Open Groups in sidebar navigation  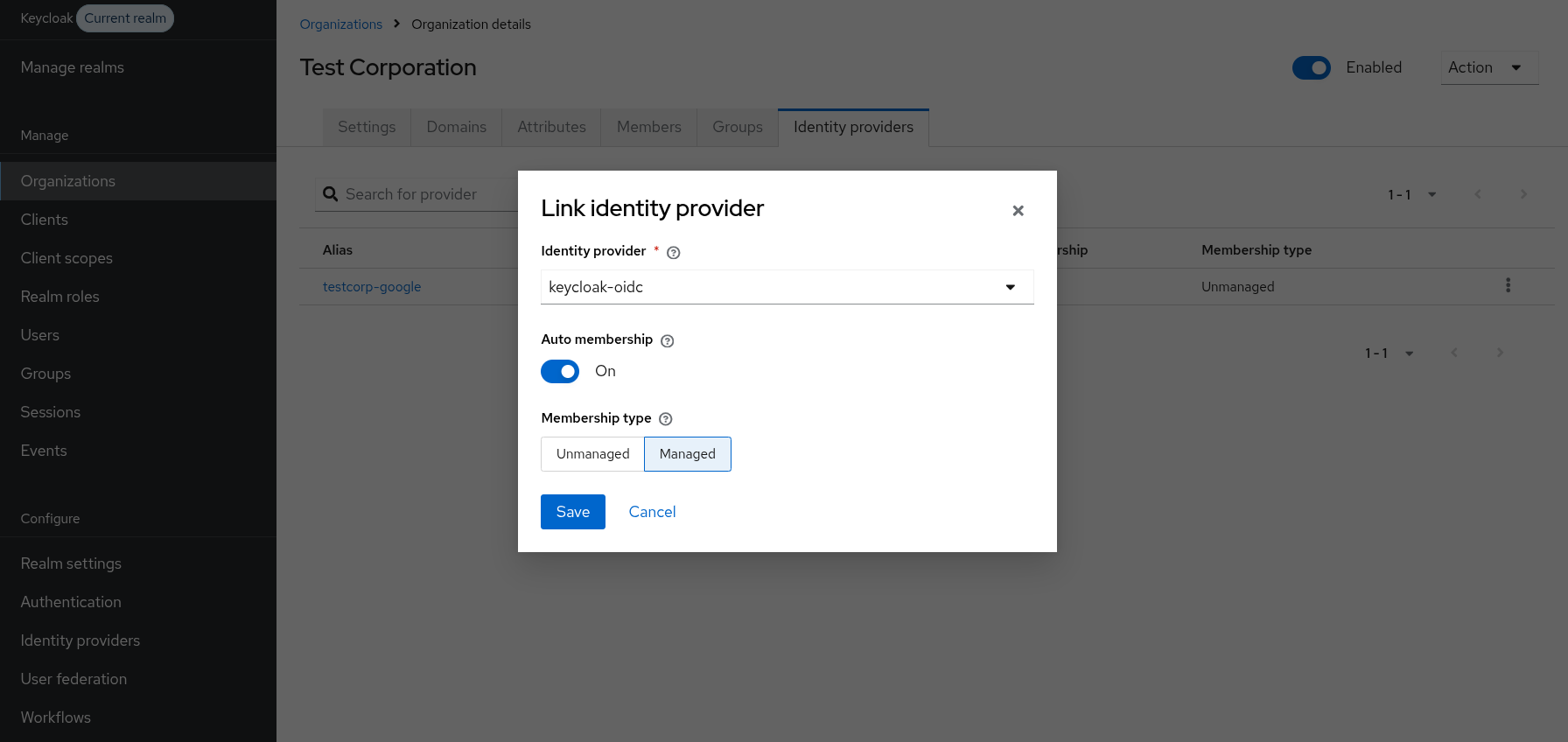[138, 374]
